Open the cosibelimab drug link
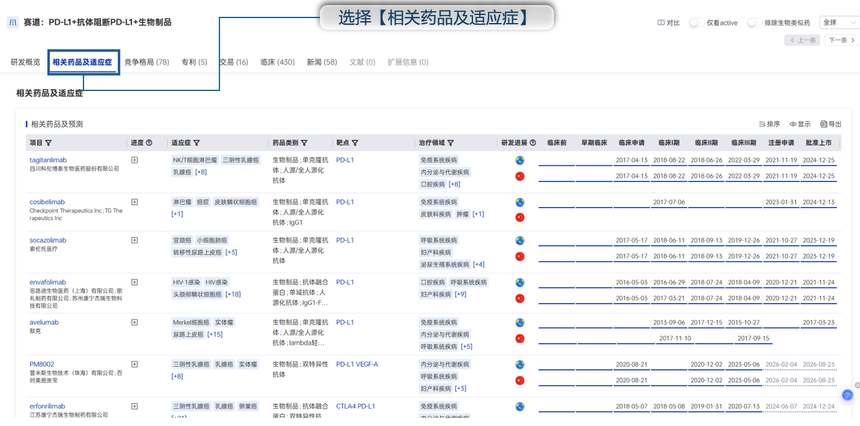The width and height of the screenshot is (860, 426). 47,202
